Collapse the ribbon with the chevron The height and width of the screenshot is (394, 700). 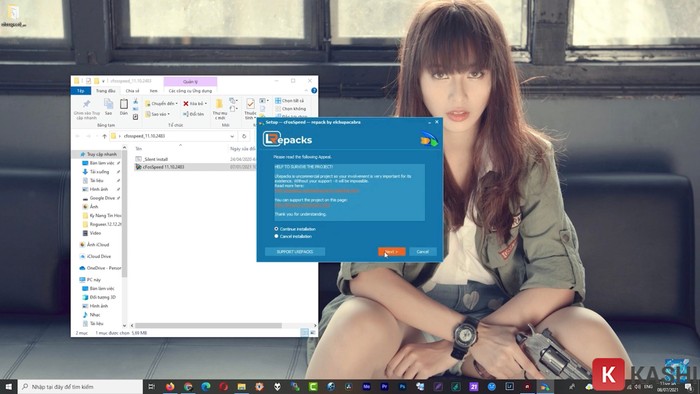click(x=306, y=91)
